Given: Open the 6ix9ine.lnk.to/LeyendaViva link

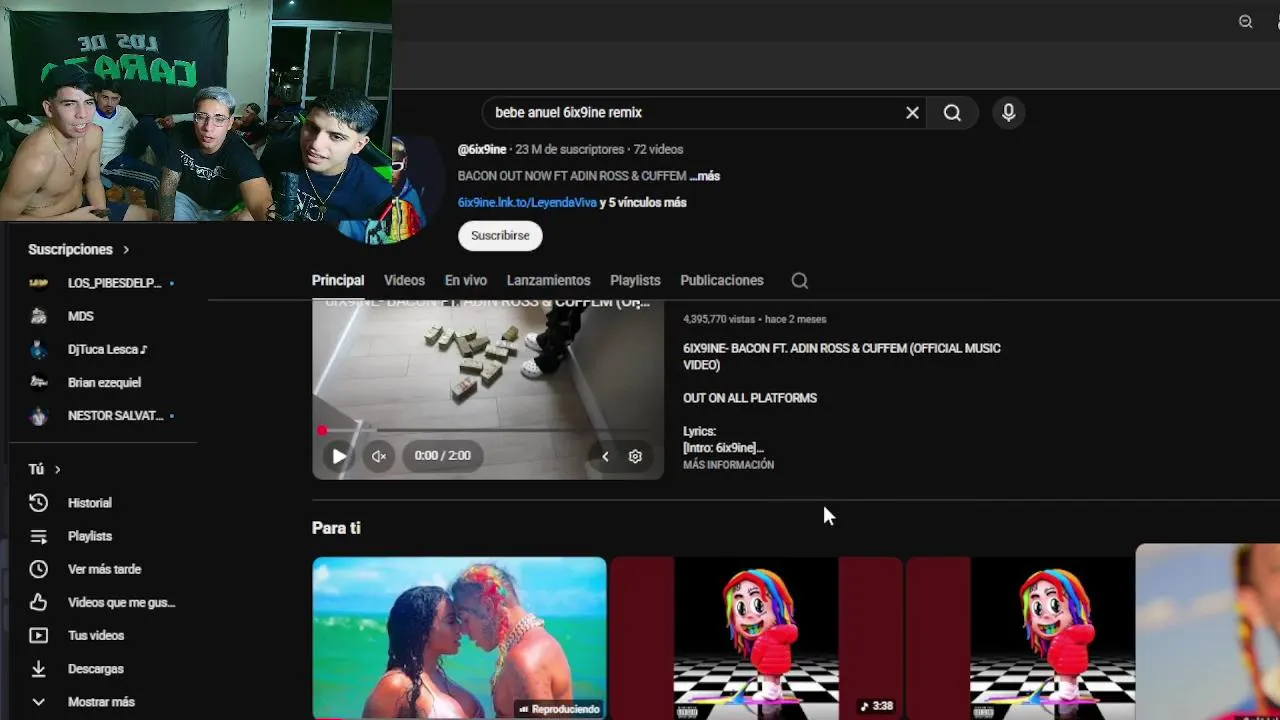Looking at the screenshot, I should pos(527,202).
